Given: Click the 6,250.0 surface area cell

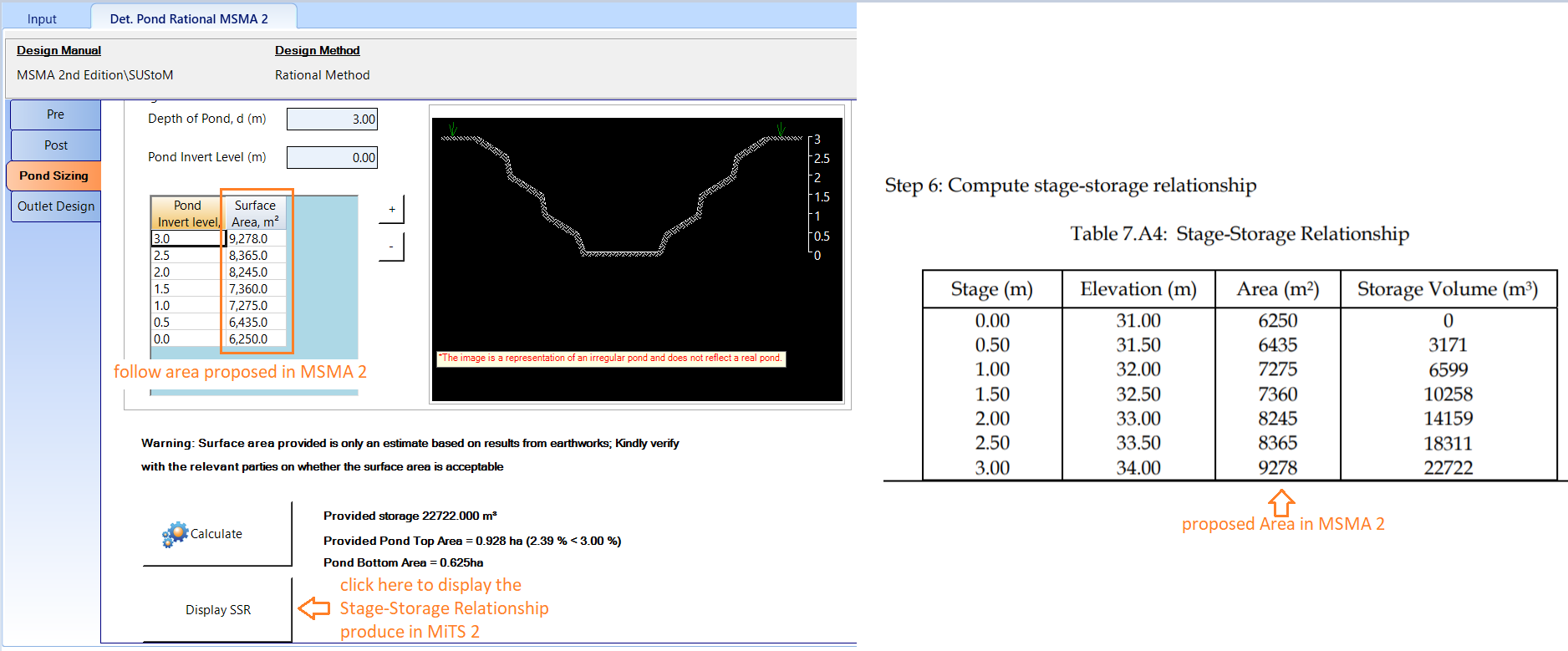Looking at the screenshot, I should [256, 339].
